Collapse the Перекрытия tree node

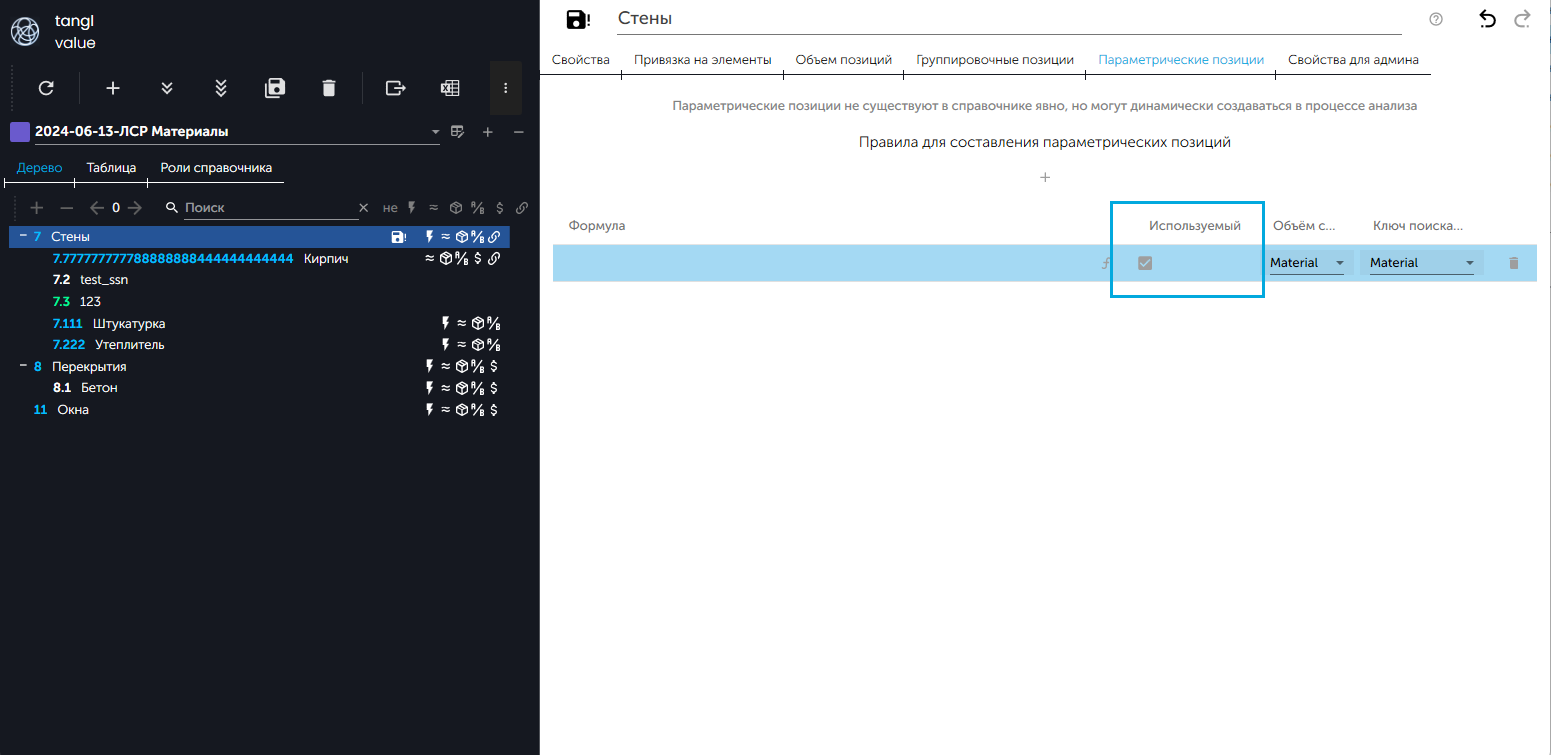(x=23, y=366)
